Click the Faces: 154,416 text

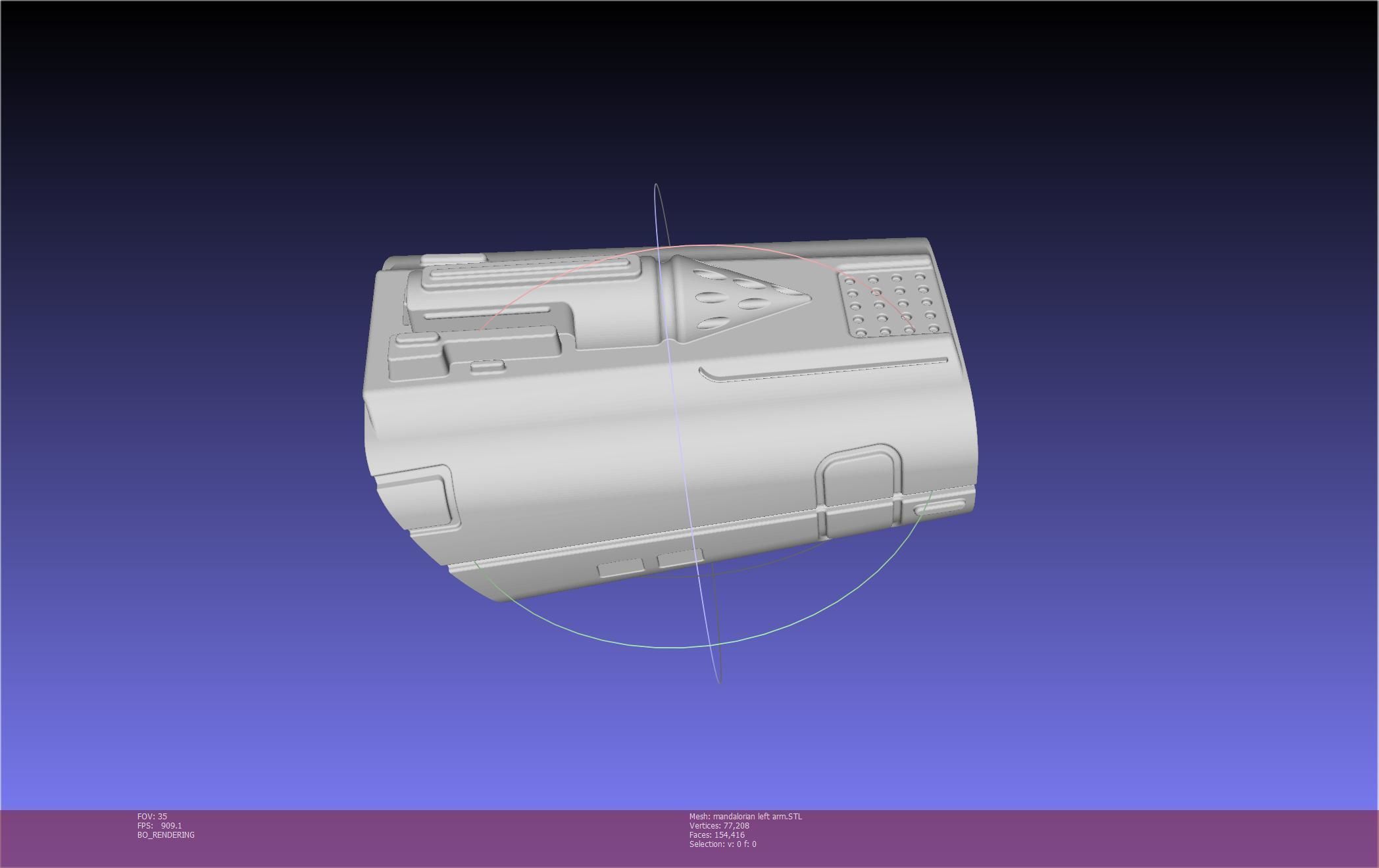pyautogui.click(x=717, y=834)
